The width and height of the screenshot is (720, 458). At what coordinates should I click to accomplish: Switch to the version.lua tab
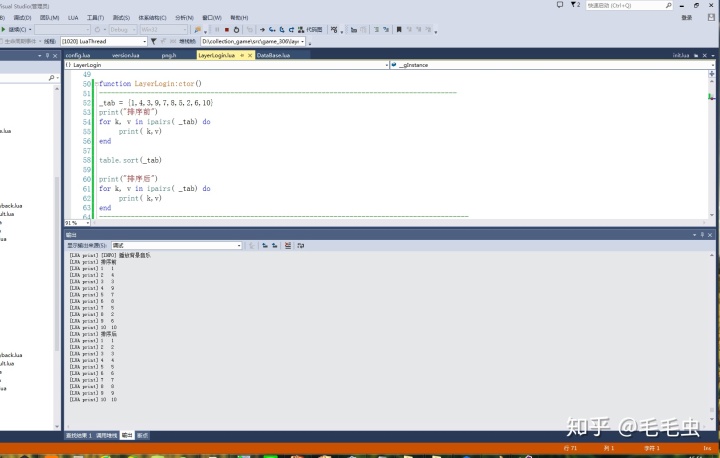[x=125, y=55]
